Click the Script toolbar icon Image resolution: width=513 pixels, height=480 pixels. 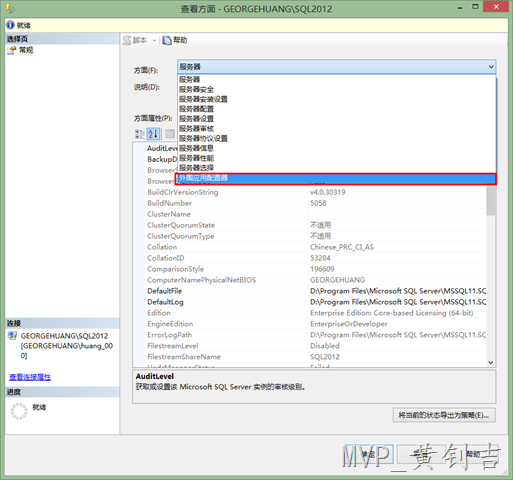[127, 40]
